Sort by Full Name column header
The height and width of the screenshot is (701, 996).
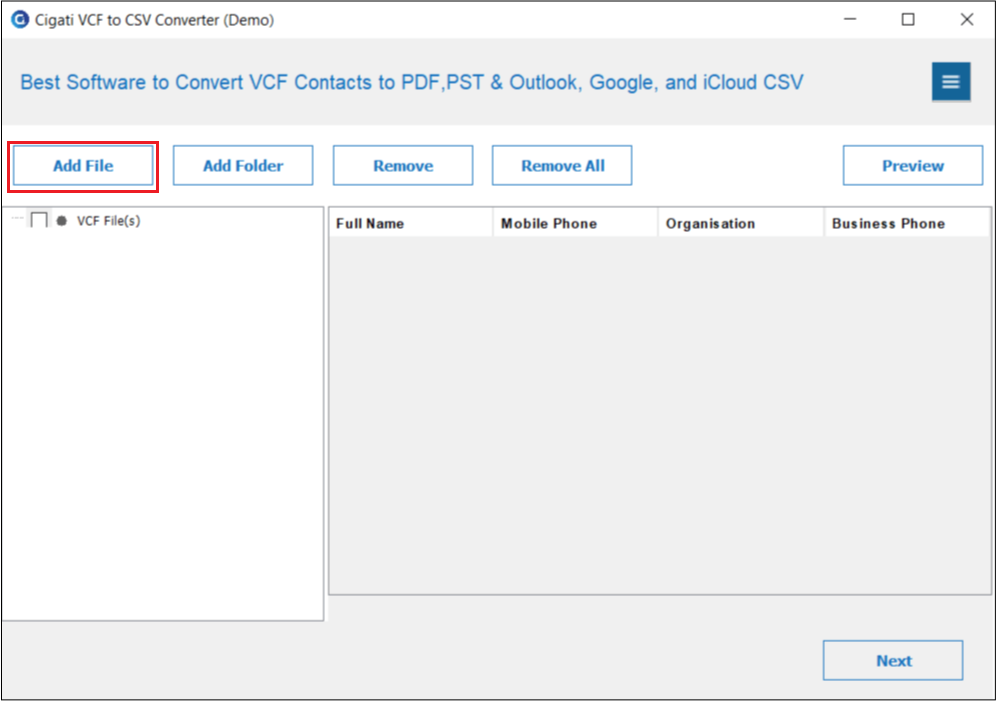pyautogui.click(x=411, y=224)
